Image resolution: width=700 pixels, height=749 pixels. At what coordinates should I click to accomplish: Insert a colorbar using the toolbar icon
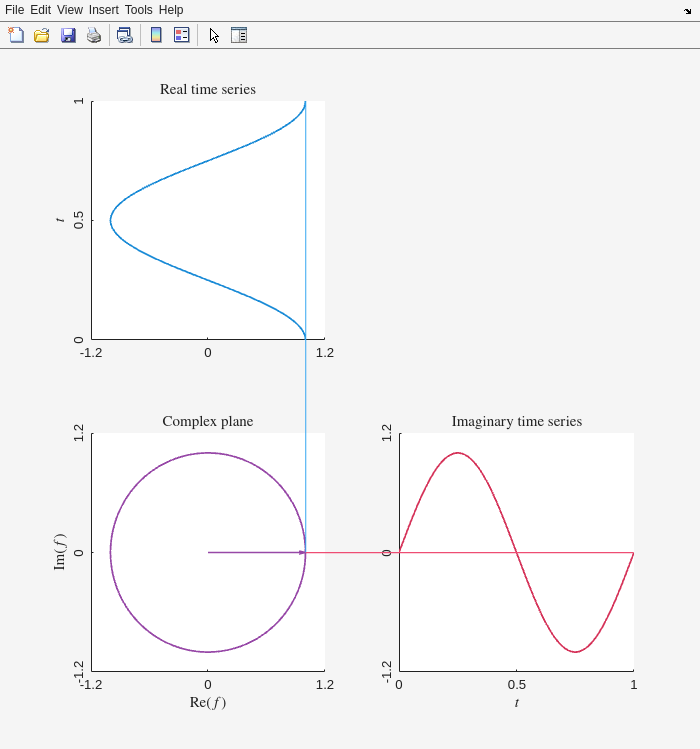click(156, 35)
